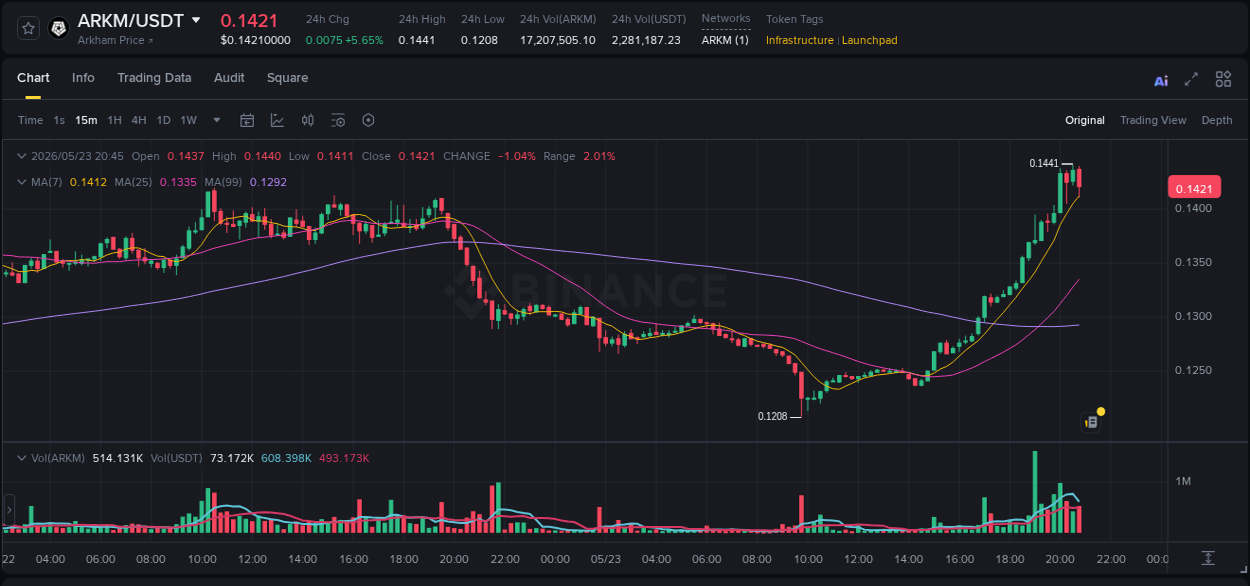Click the 24h Vol(USDT) value 2,281,187.23
The height and width of the screenshot is (586, 1250).
coord(646,40)
